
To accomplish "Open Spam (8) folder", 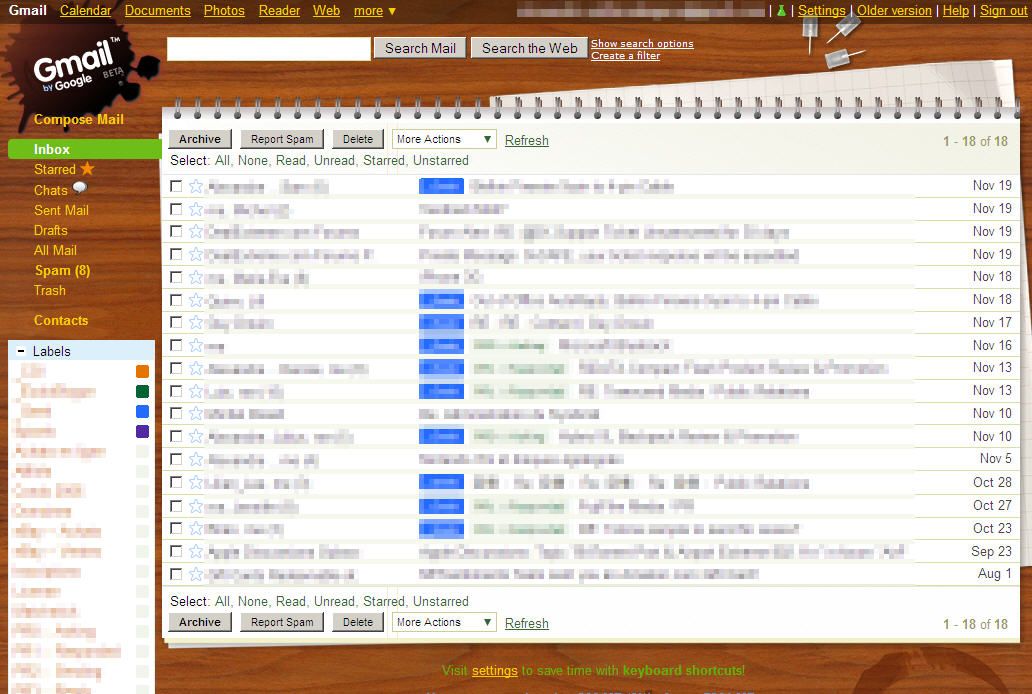I will (x=63, y=271).
